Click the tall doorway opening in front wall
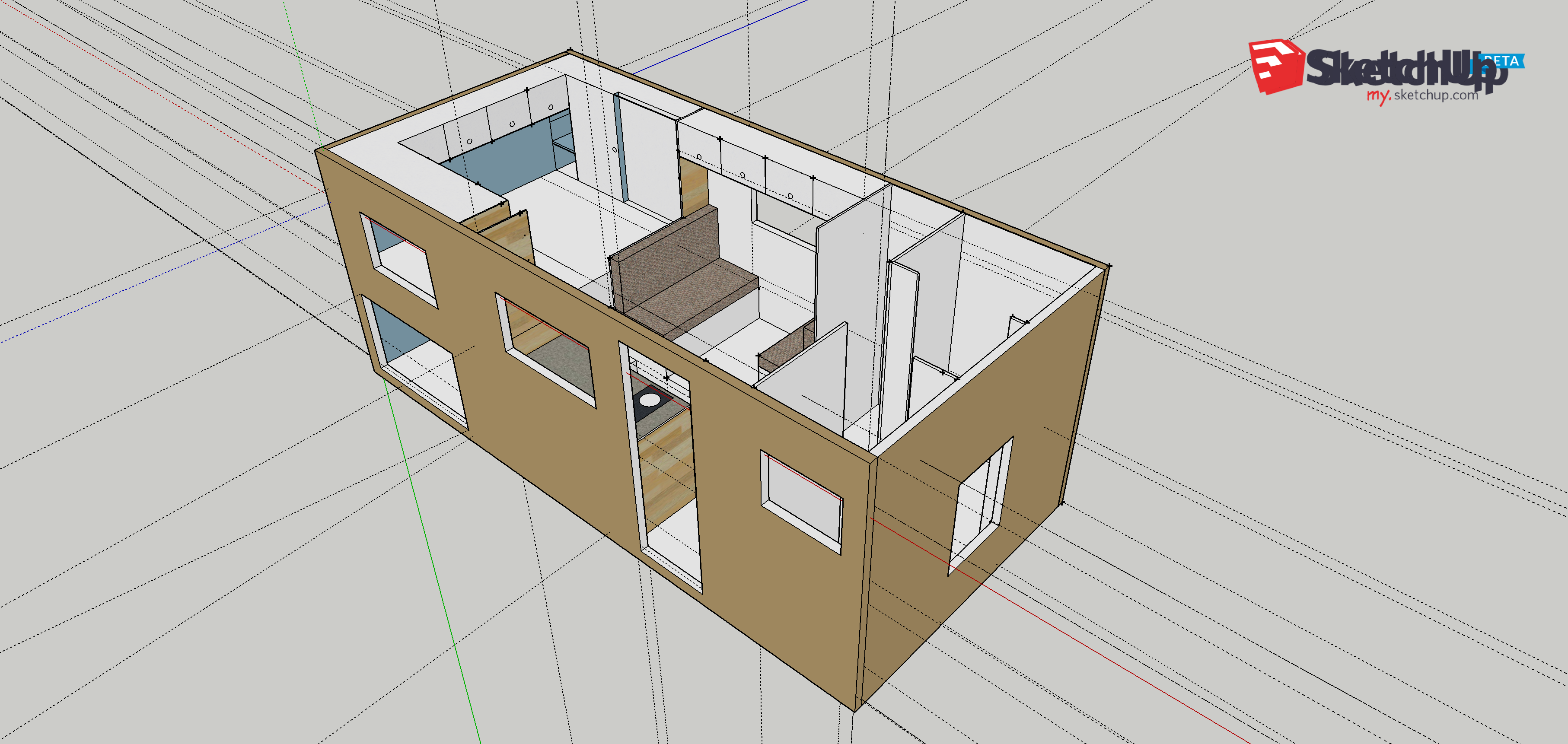The height and width of the screenshot is (744, 1568). tap(661, 467)
